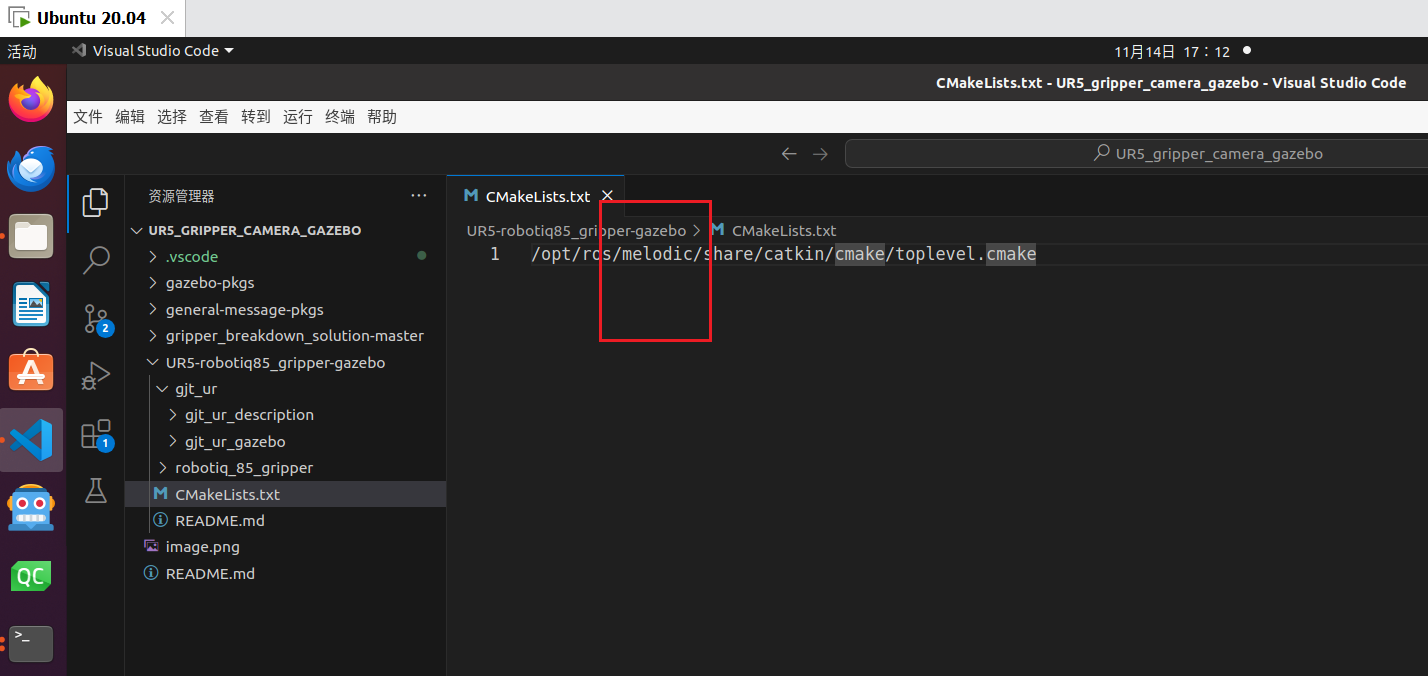Screen dimensions: 1428x676
Task: Expand gripper_breakdown_solution-master folder
Action: tap(153, 336)
